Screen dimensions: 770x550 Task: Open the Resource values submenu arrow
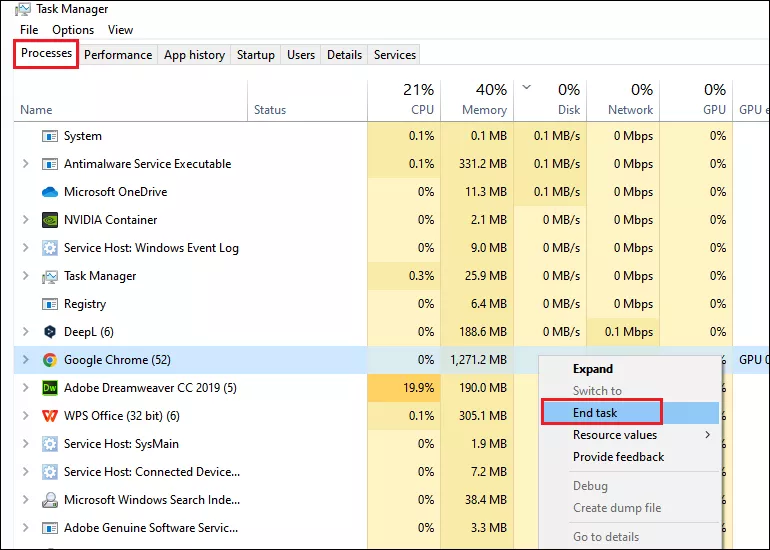[708, 435]
